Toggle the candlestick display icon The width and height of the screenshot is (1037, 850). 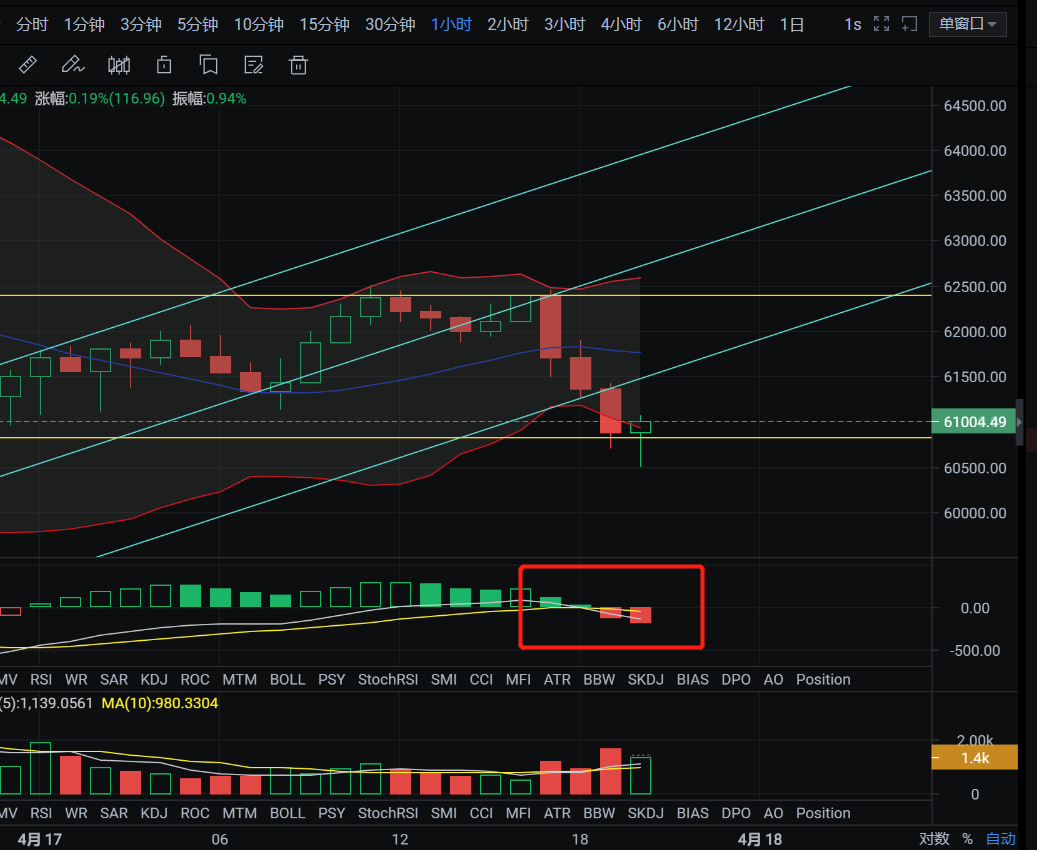[x=119, y=65]
